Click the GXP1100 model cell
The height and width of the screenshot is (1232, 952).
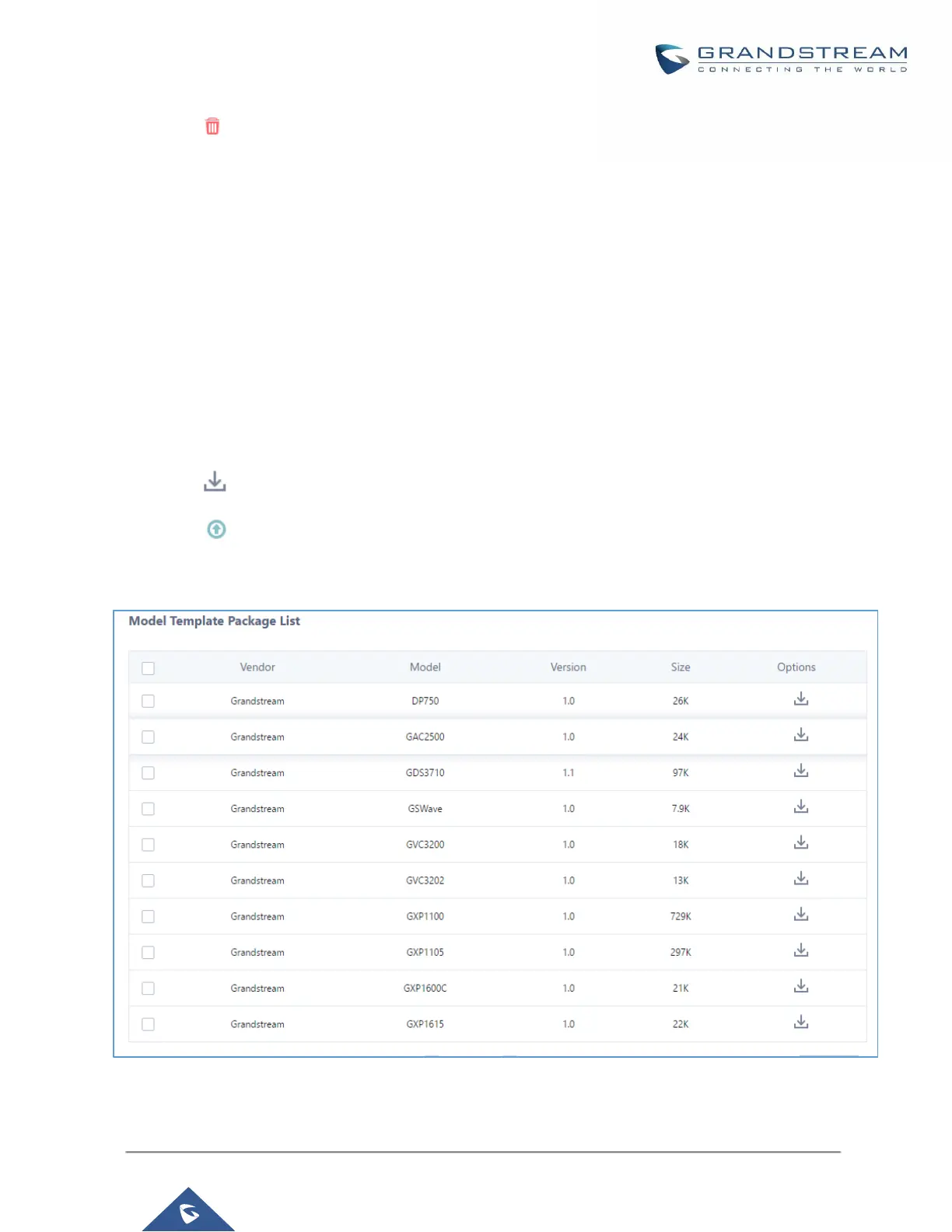425,916
